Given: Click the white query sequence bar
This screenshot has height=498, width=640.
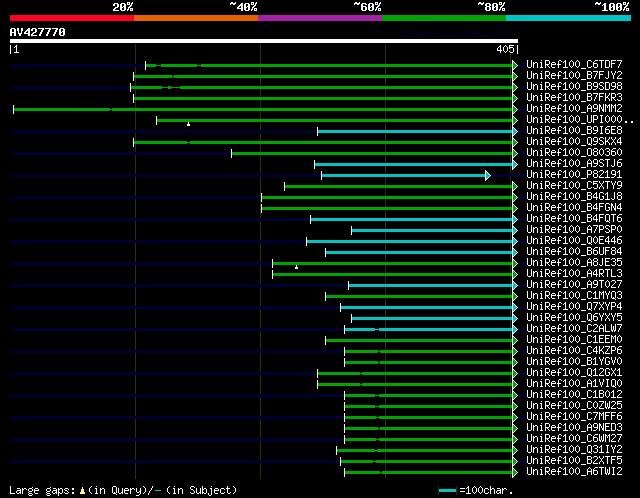Looking at the screenshot, I should (264, 41).
